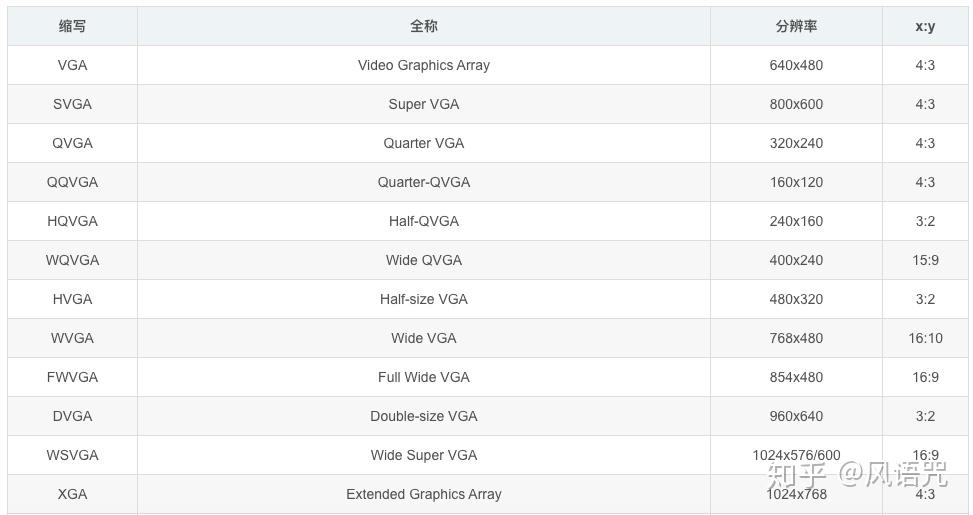Screen dimensions: 973x515
Task: Click the SVGA abbreviation cell
Action: (72, 104)
